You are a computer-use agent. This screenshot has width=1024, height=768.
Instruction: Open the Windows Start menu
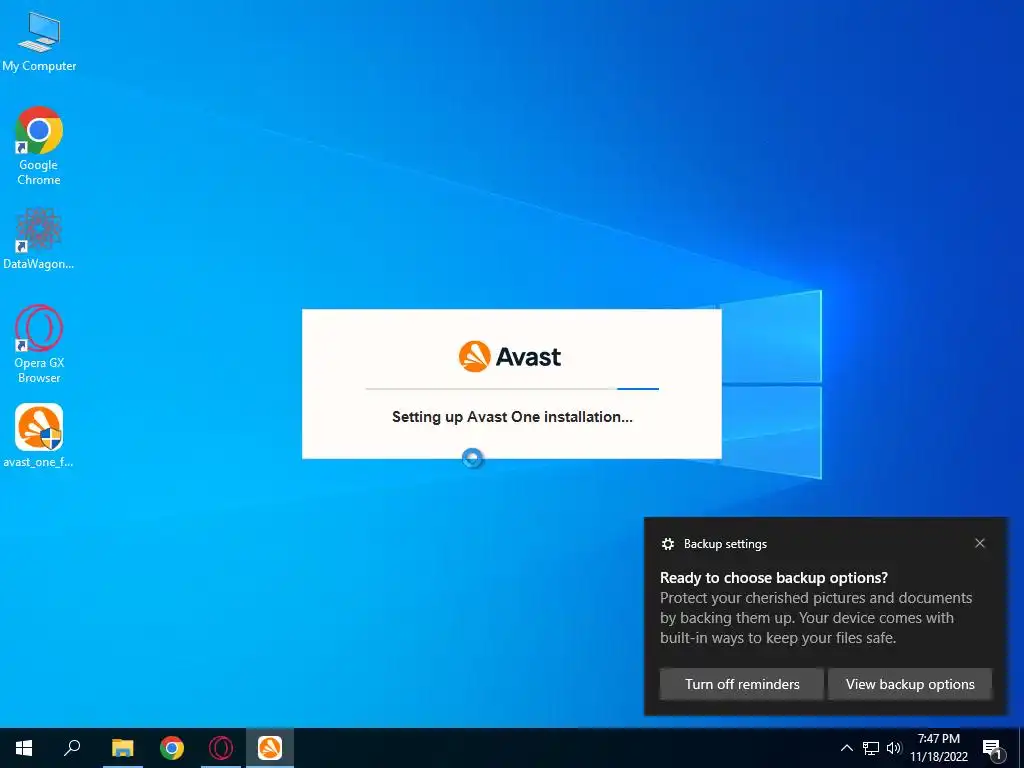pyautogui.click(x=24, y=748)
